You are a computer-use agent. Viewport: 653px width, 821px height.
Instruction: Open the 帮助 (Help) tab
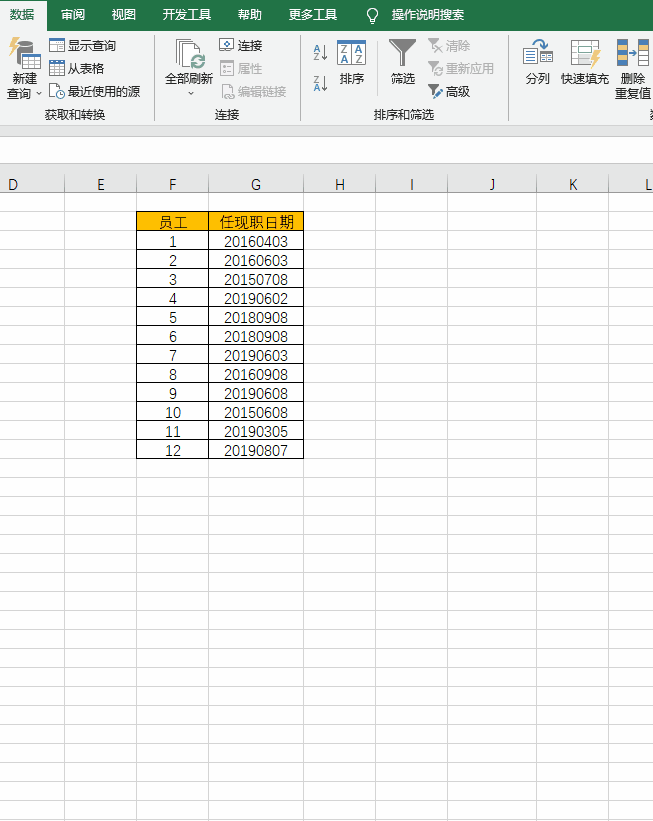coord(250,15)
